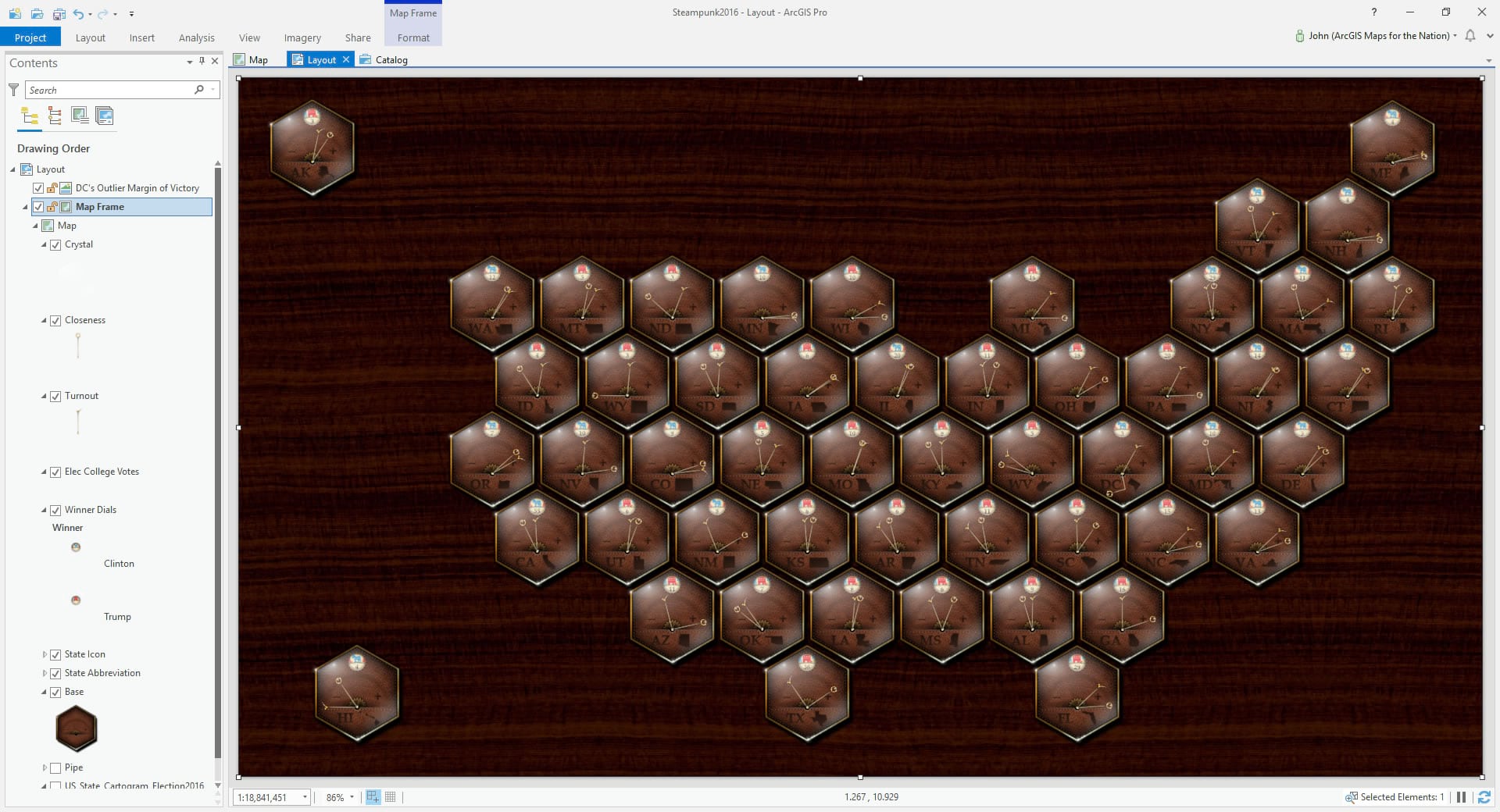Click the Clinton winner dial symbol
Screen dimensions: 1500x812
pyautogui.click(x=76, y=547)
